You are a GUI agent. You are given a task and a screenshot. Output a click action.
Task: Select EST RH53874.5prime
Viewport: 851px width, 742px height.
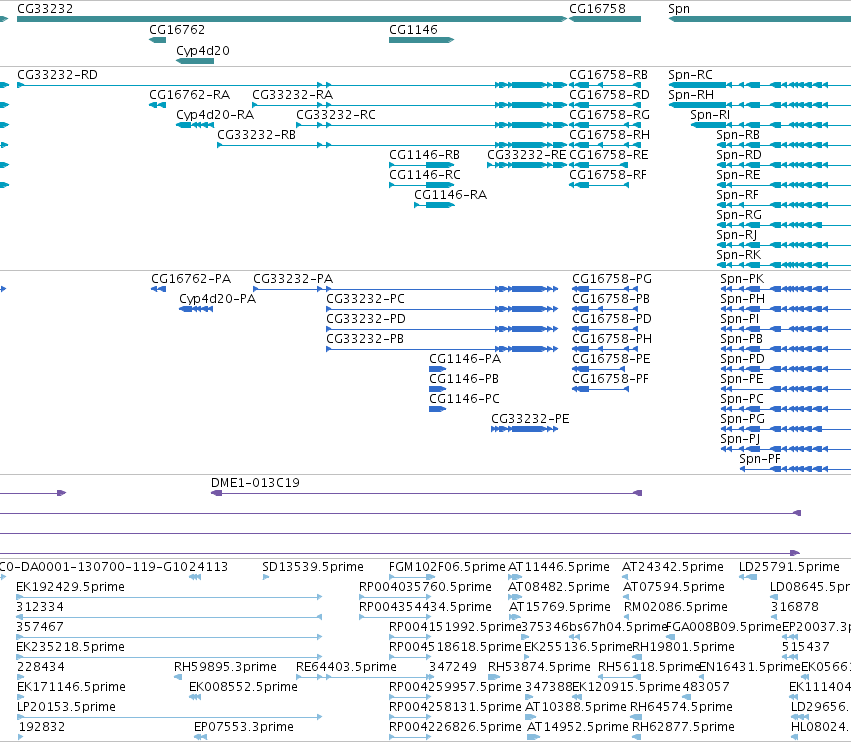click(539, 667)
